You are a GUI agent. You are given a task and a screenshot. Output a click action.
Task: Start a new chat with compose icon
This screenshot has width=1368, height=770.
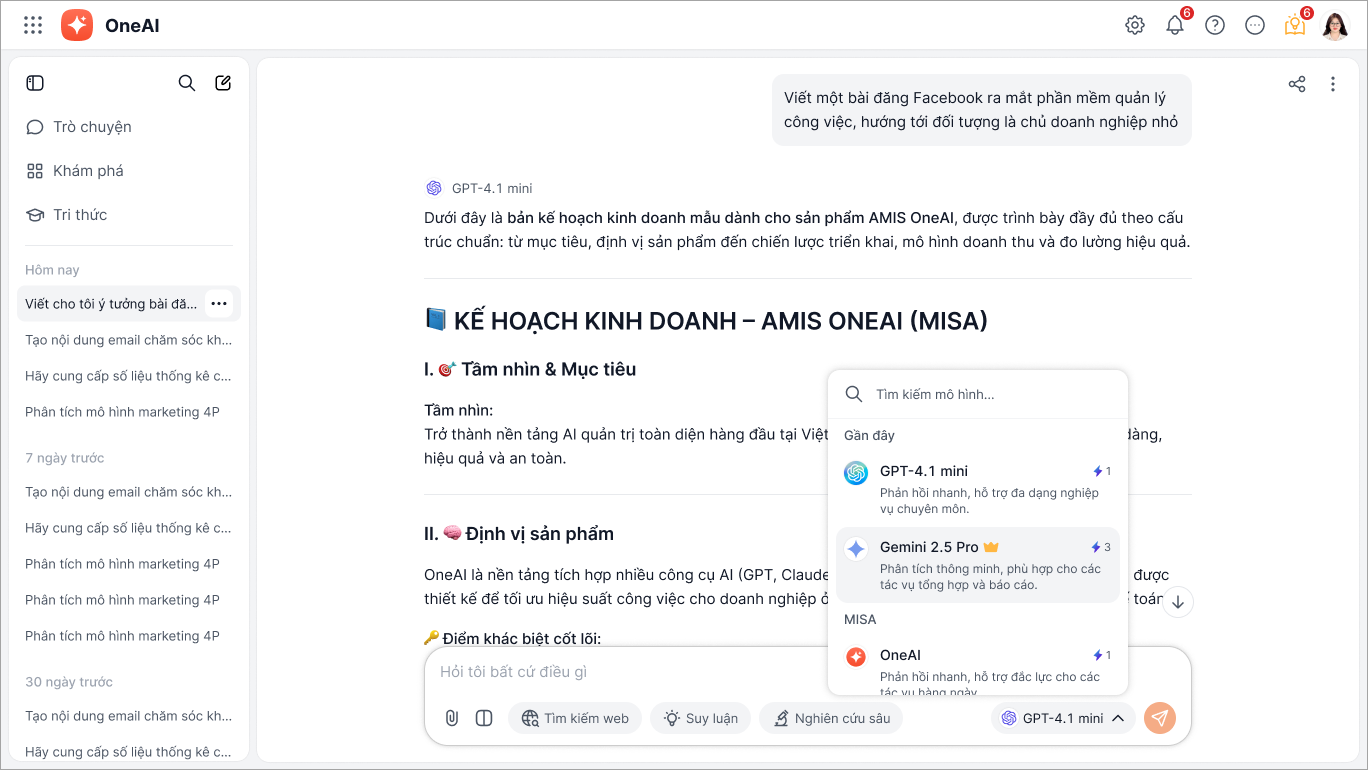(x=223, y=83)
